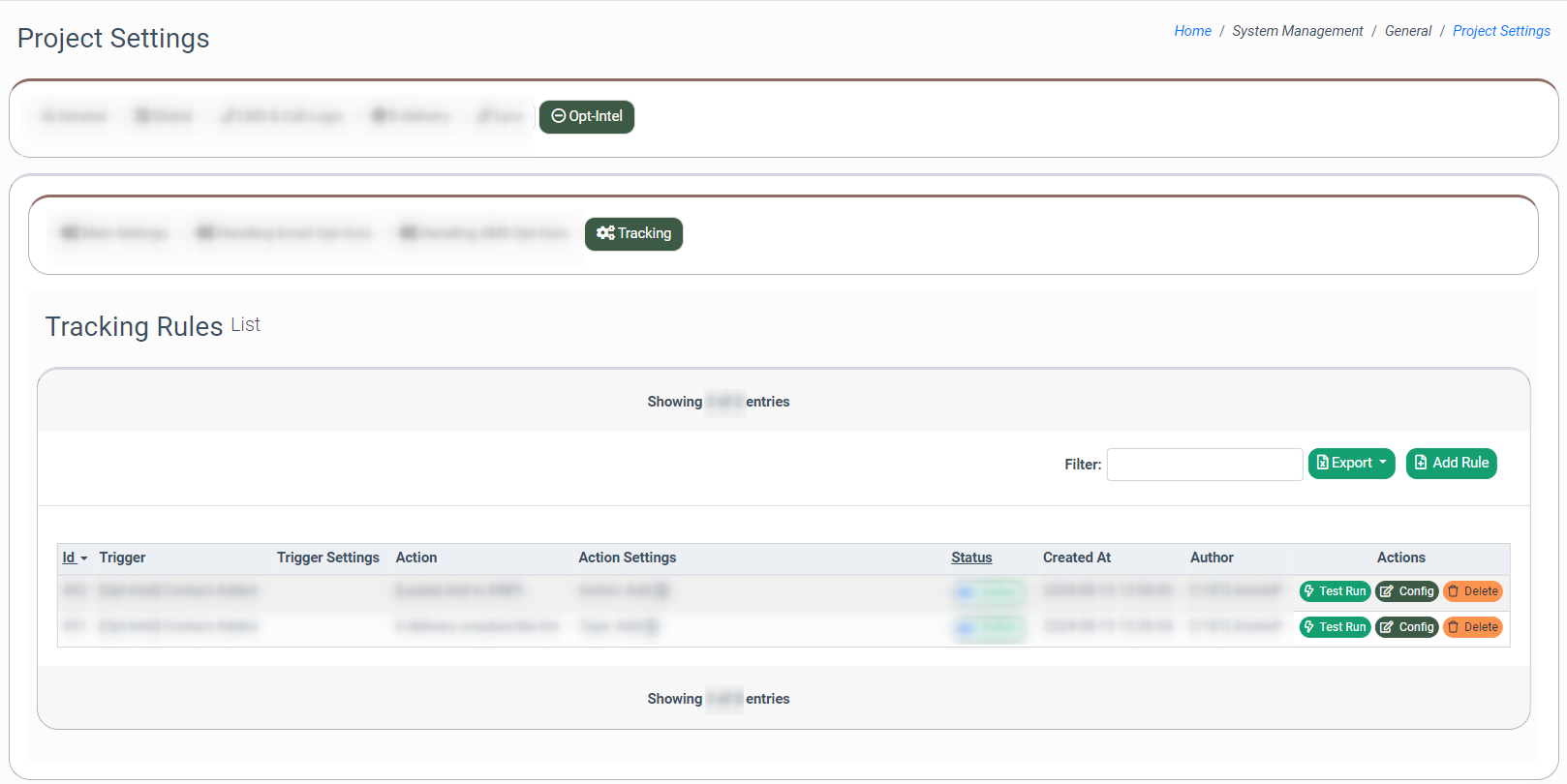
Task: Delete the first tracking rule
Action: [1472, 591]
